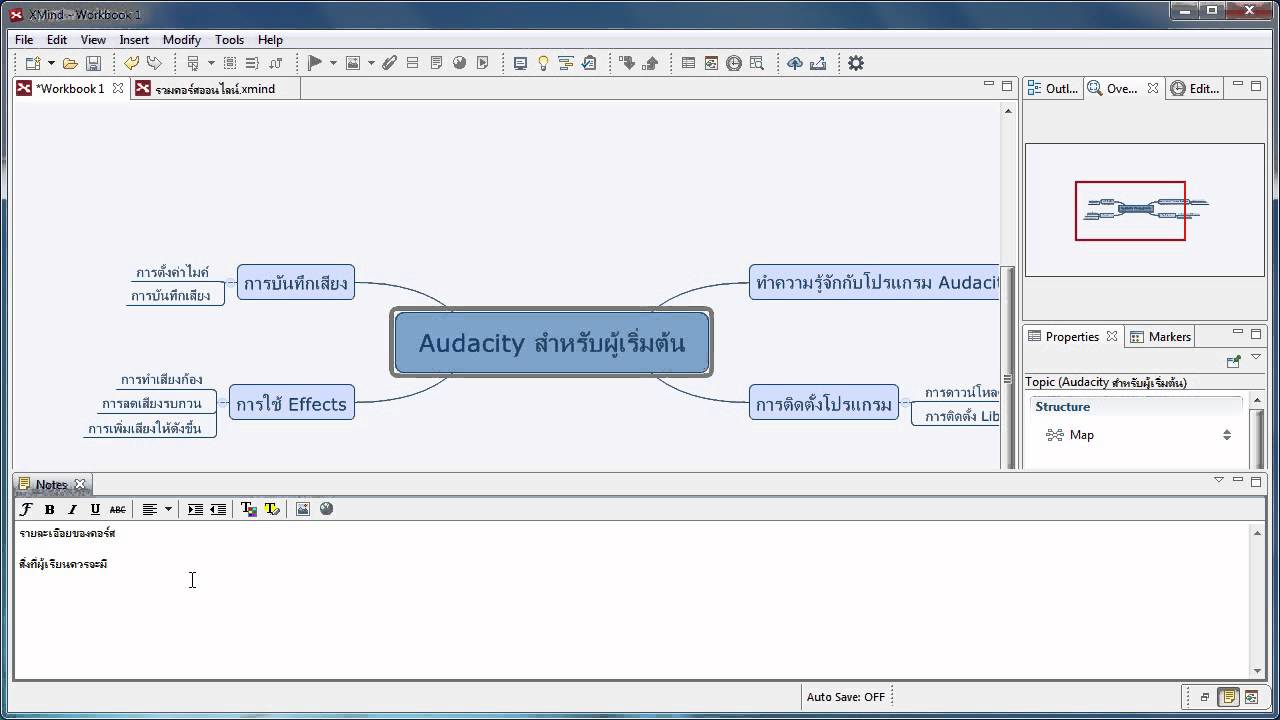Click the Gantt chart toolbar icon
1280x720 pixels.
pyautogui.click(x=566, y=63)
